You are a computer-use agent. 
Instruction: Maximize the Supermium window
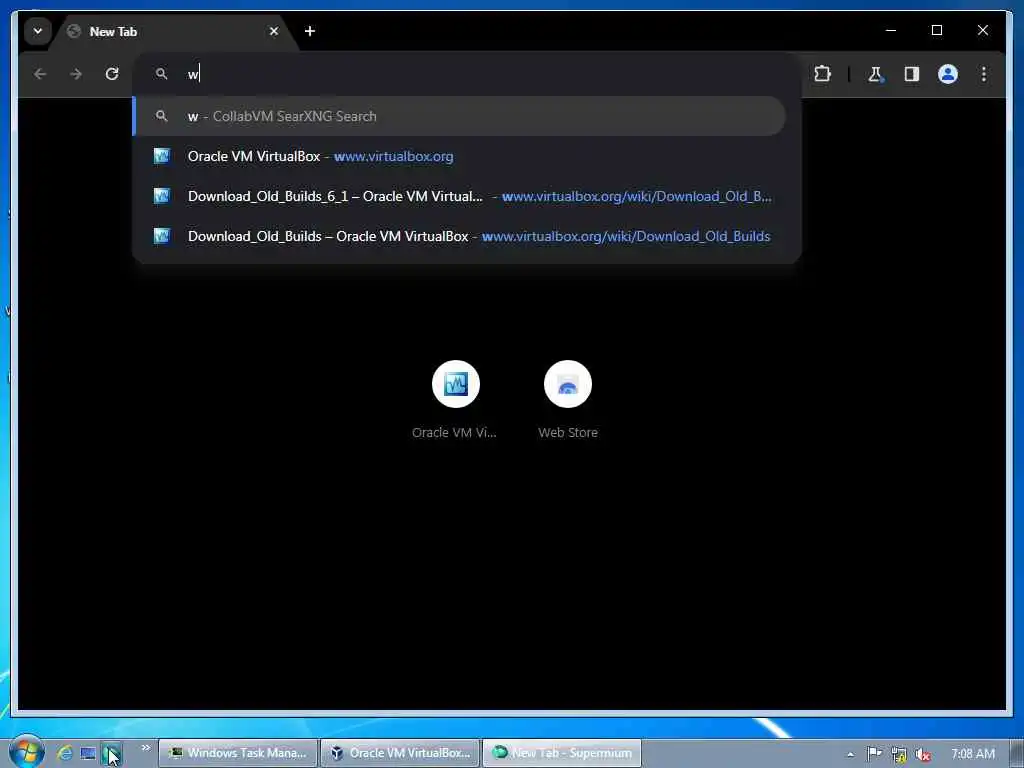(936, 30)
